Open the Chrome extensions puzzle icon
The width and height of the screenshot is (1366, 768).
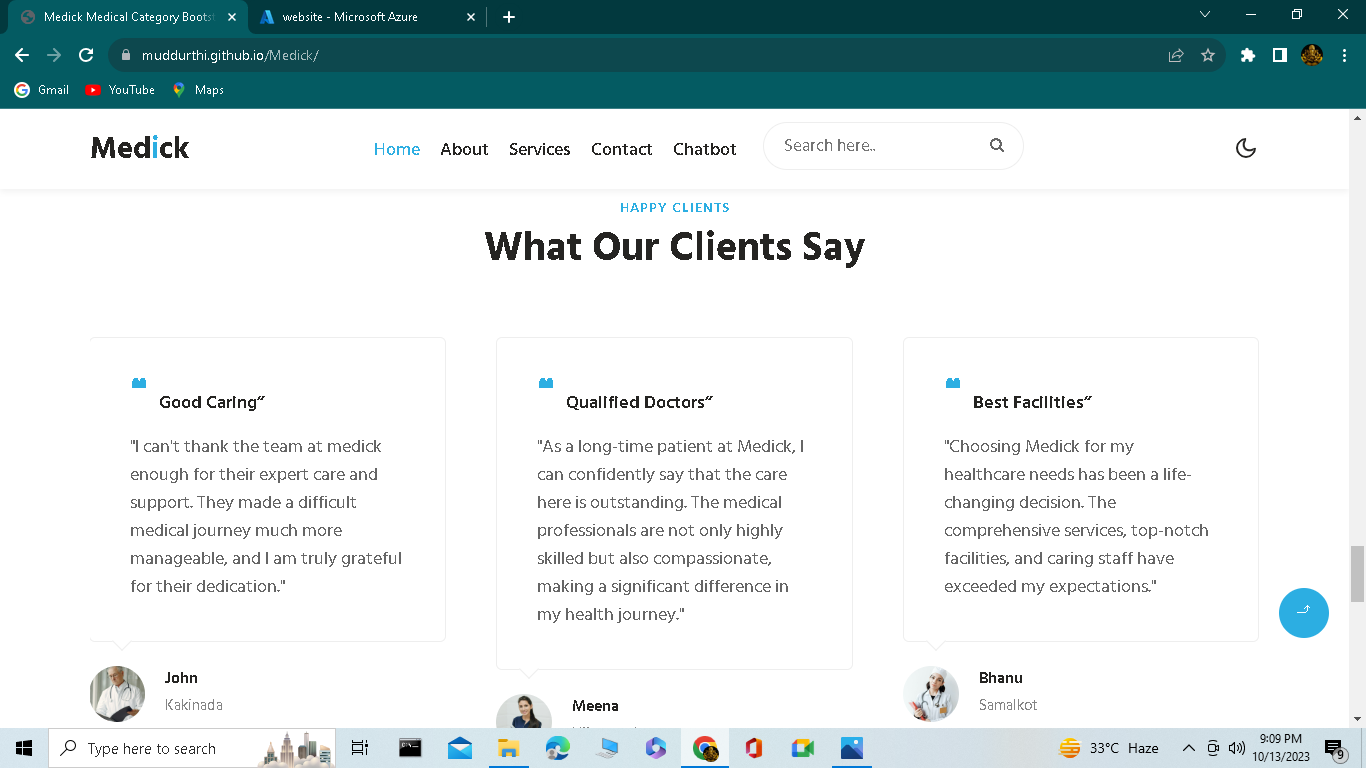(1247, 55)
